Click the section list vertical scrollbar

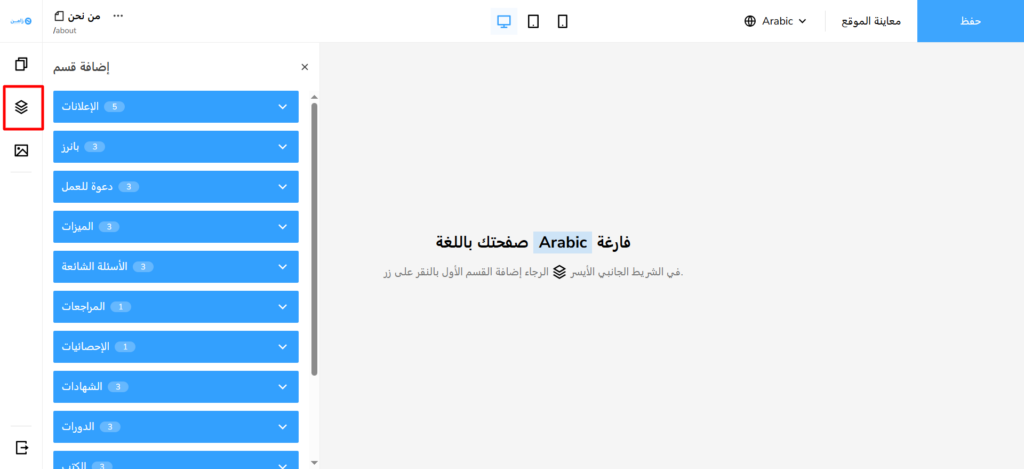point(314,240)
